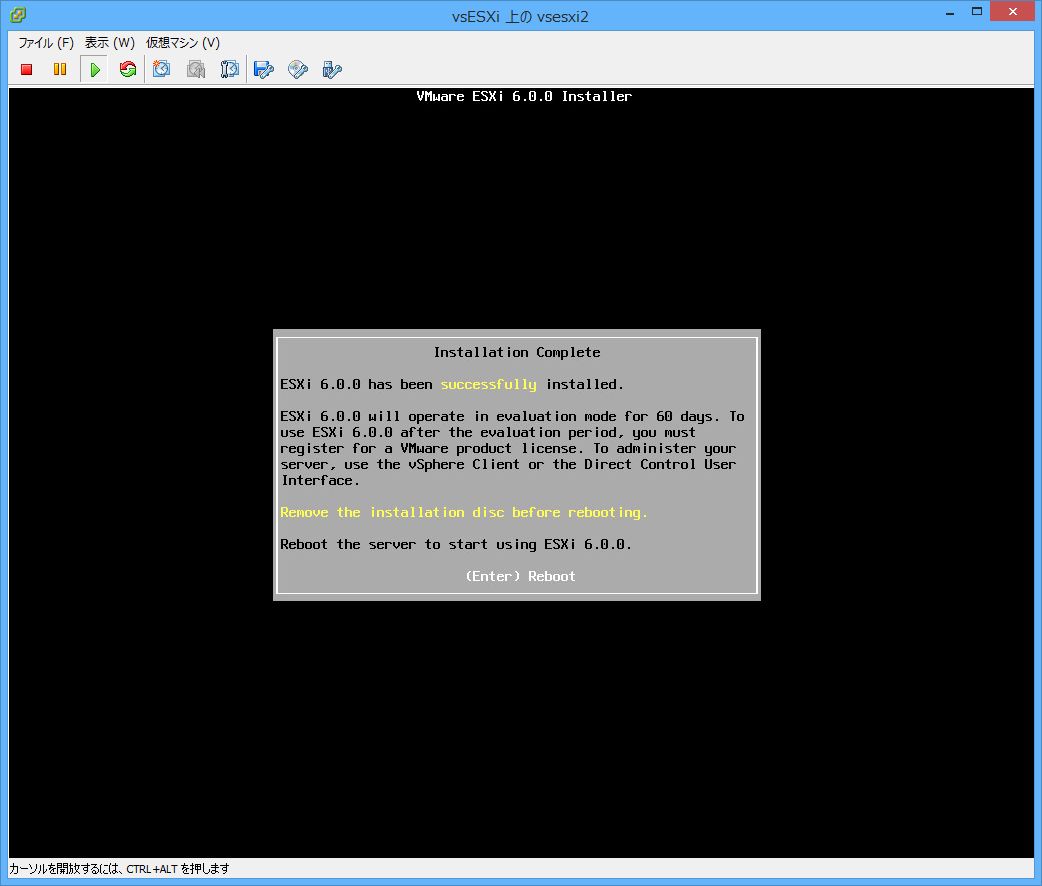
Task: Maximize the console window
Action: 977,11
